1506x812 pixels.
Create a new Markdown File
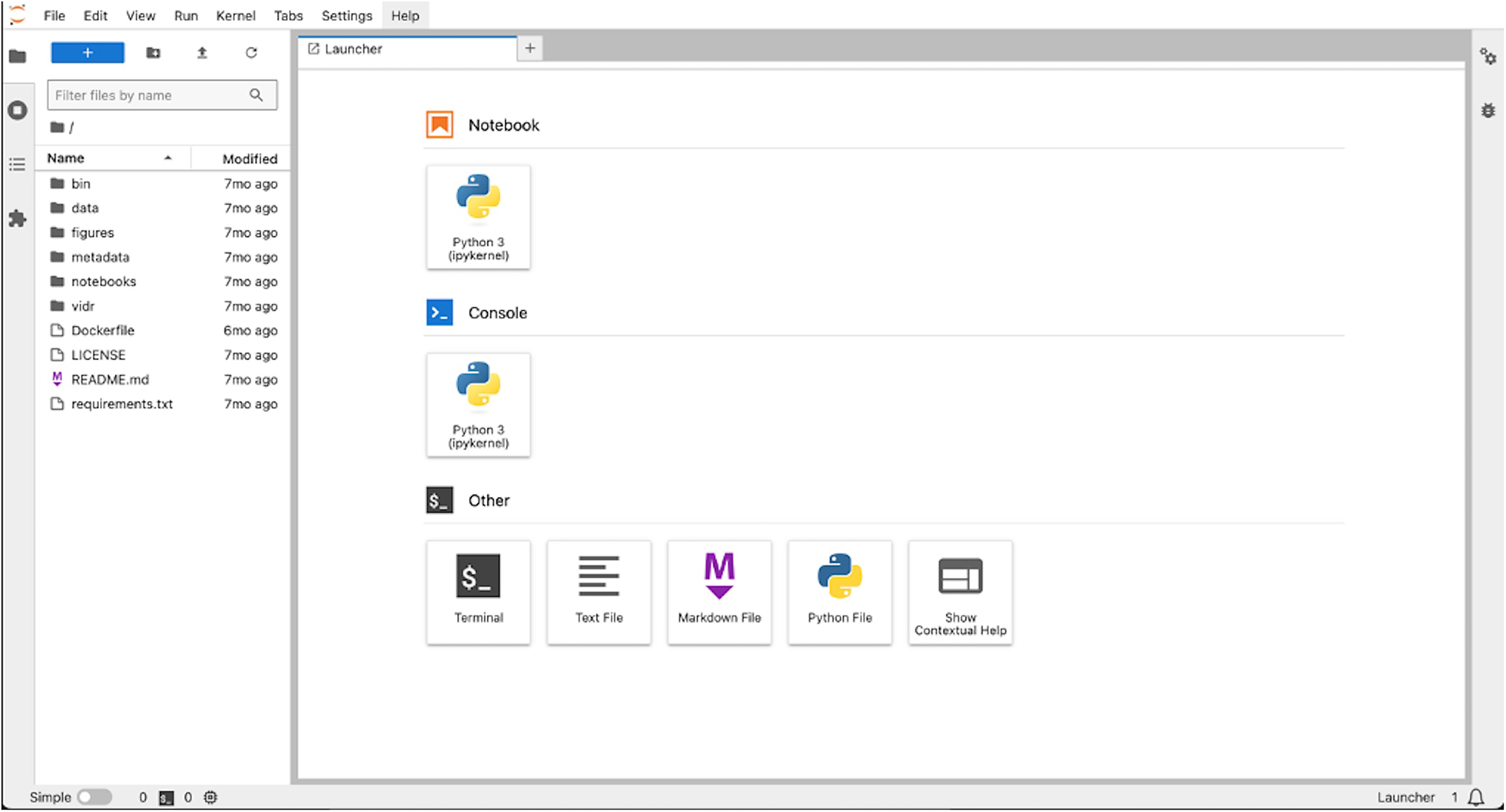(719, 592)
